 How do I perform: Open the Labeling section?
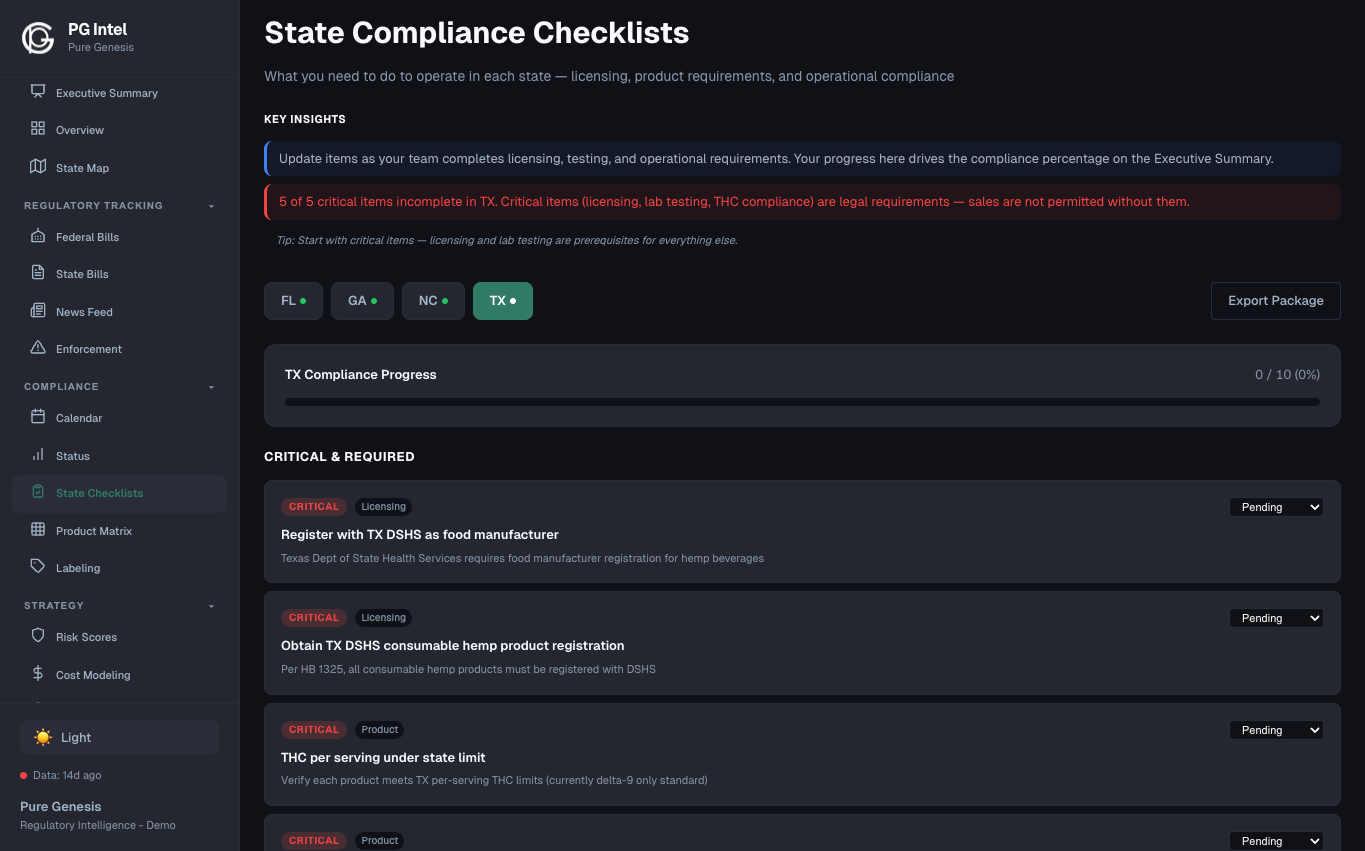click(80, 567)
